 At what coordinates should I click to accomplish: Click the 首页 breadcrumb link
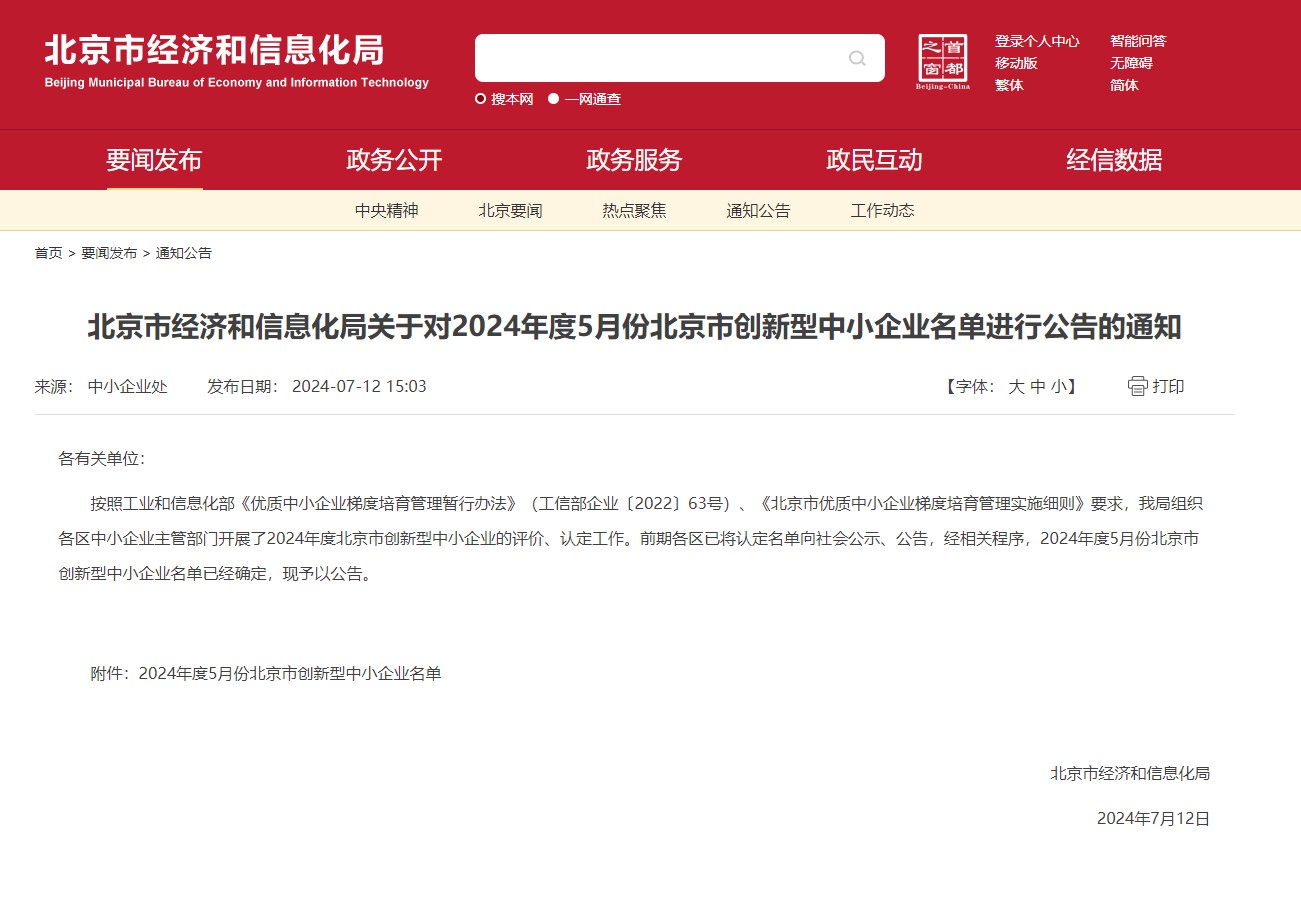tap(48, 253)
